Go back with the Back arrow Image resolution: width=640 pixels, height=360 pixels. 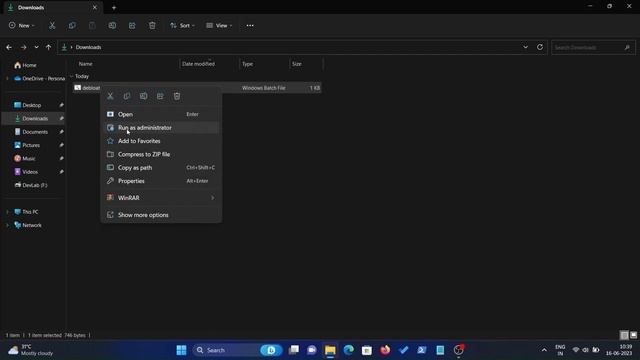point(9,47)
